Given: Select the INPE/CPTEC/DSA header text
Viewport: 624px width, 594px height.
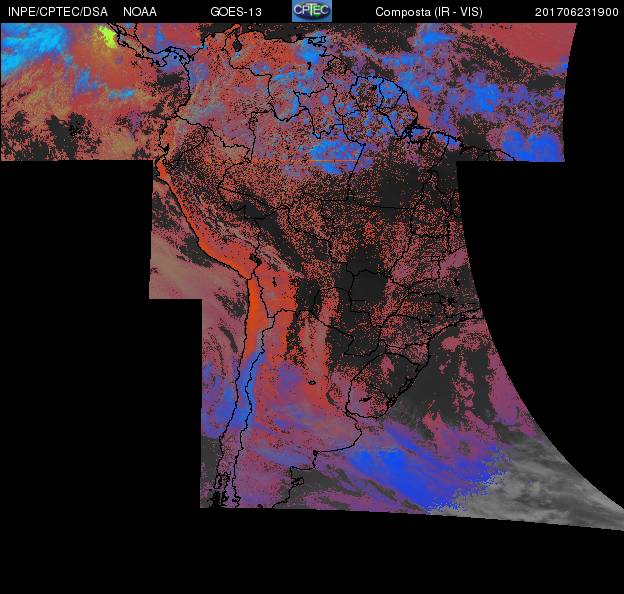Looking at the screenshot, I should click(58, 12).
